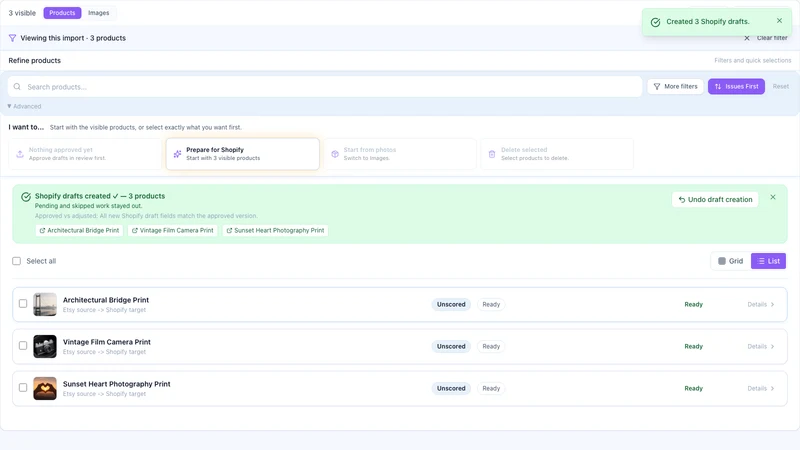
Task: Click green Ready status on Architectural Bridge row
Action: pyautogui.click(x=693, y=305)
